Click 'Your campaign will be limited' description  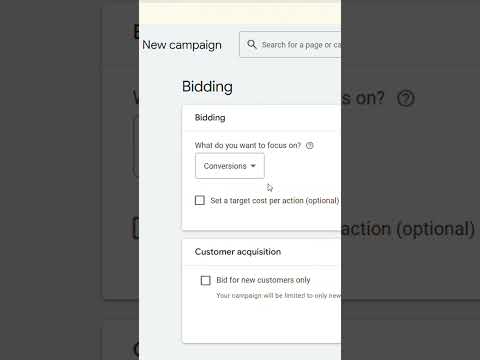[279, 296]
